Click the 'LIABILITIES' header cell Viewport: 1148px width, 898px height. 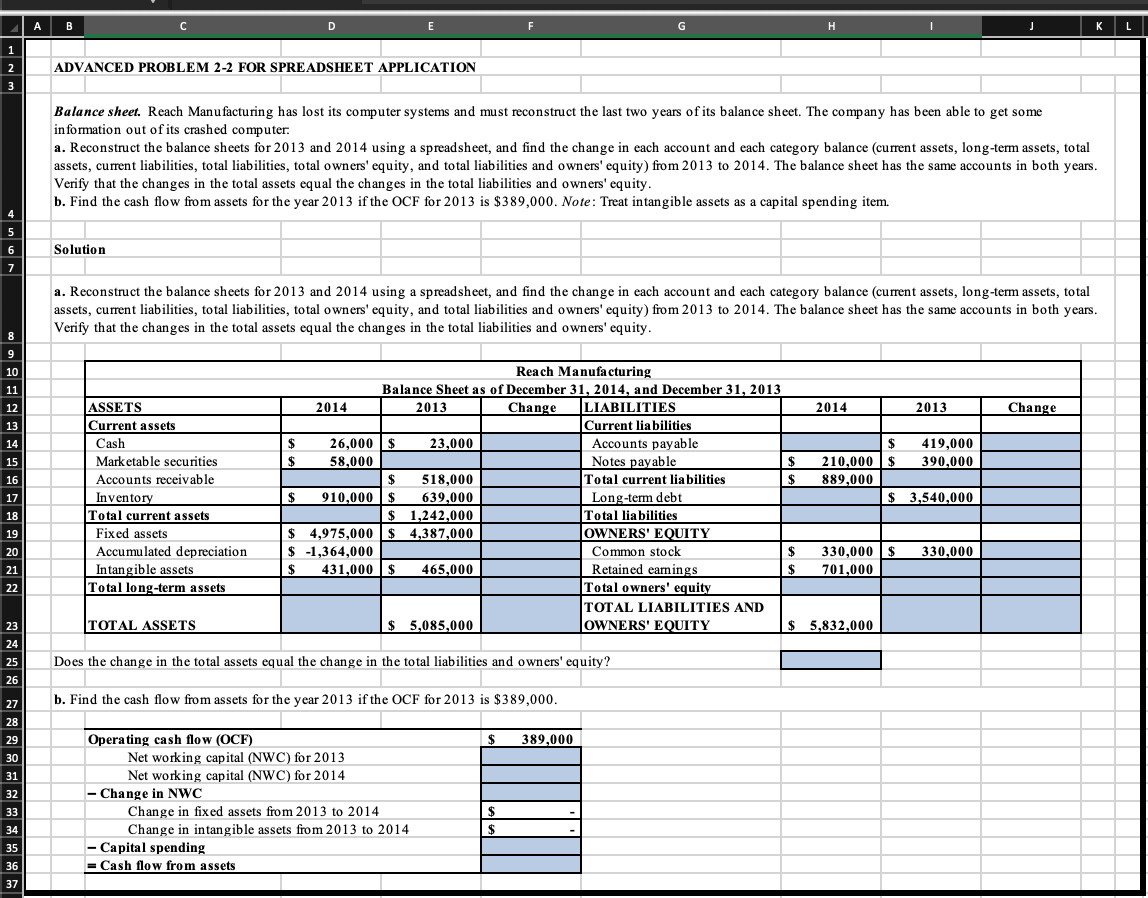[681, 408]
